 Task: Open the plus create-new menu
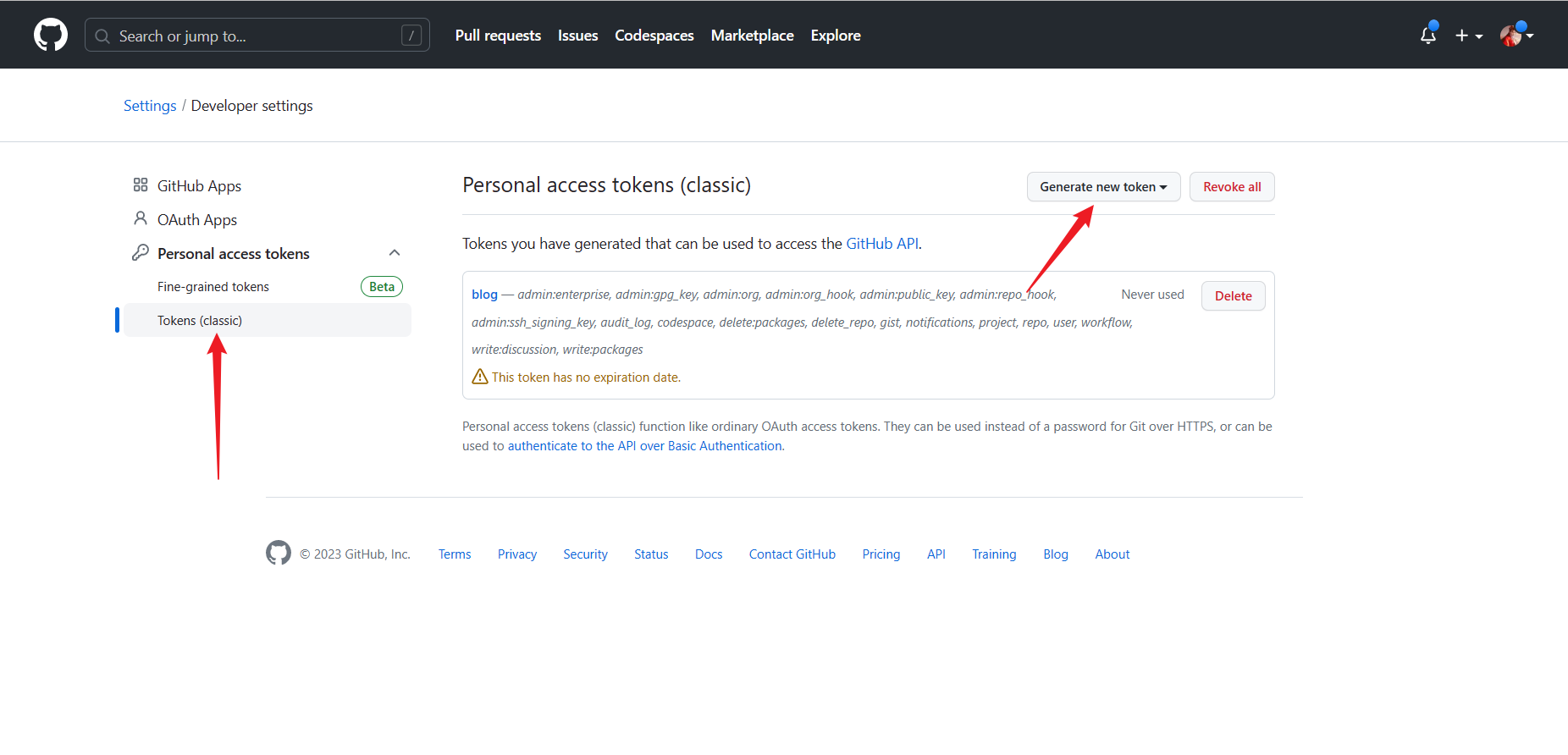pyautogui.click(x=1468, y=36)
